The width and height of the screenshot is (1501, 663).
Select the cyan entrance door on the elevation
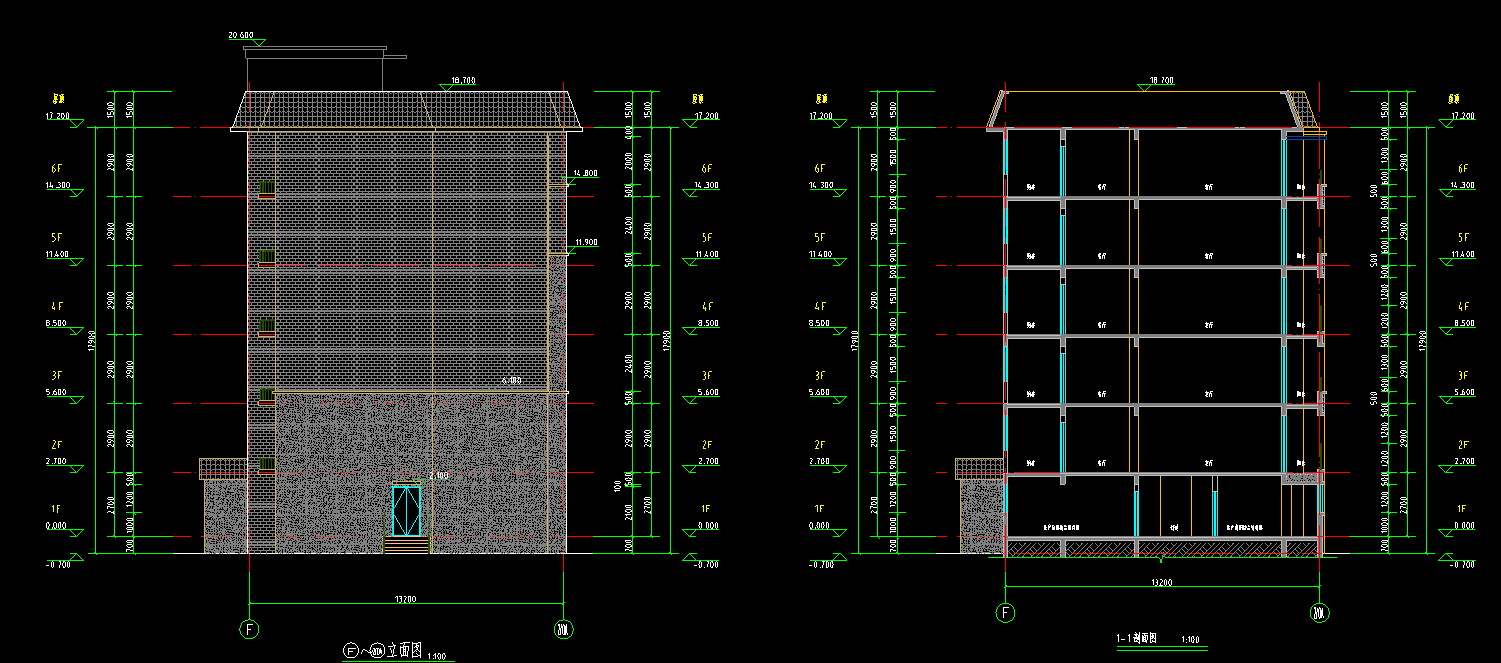[406, 510]
